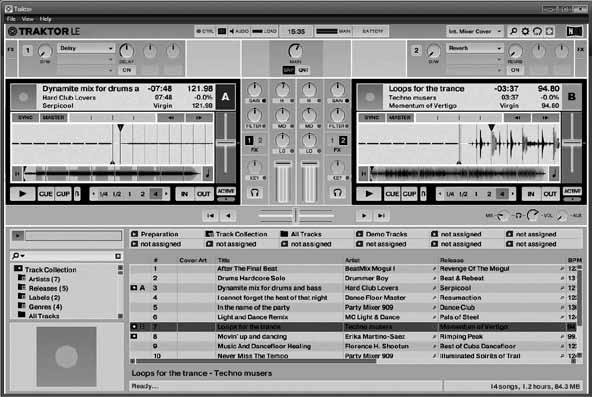This screenshot has height=397, width=592.
Task: Click the key lock note icon on Deck B
Action: pos(554,174)
